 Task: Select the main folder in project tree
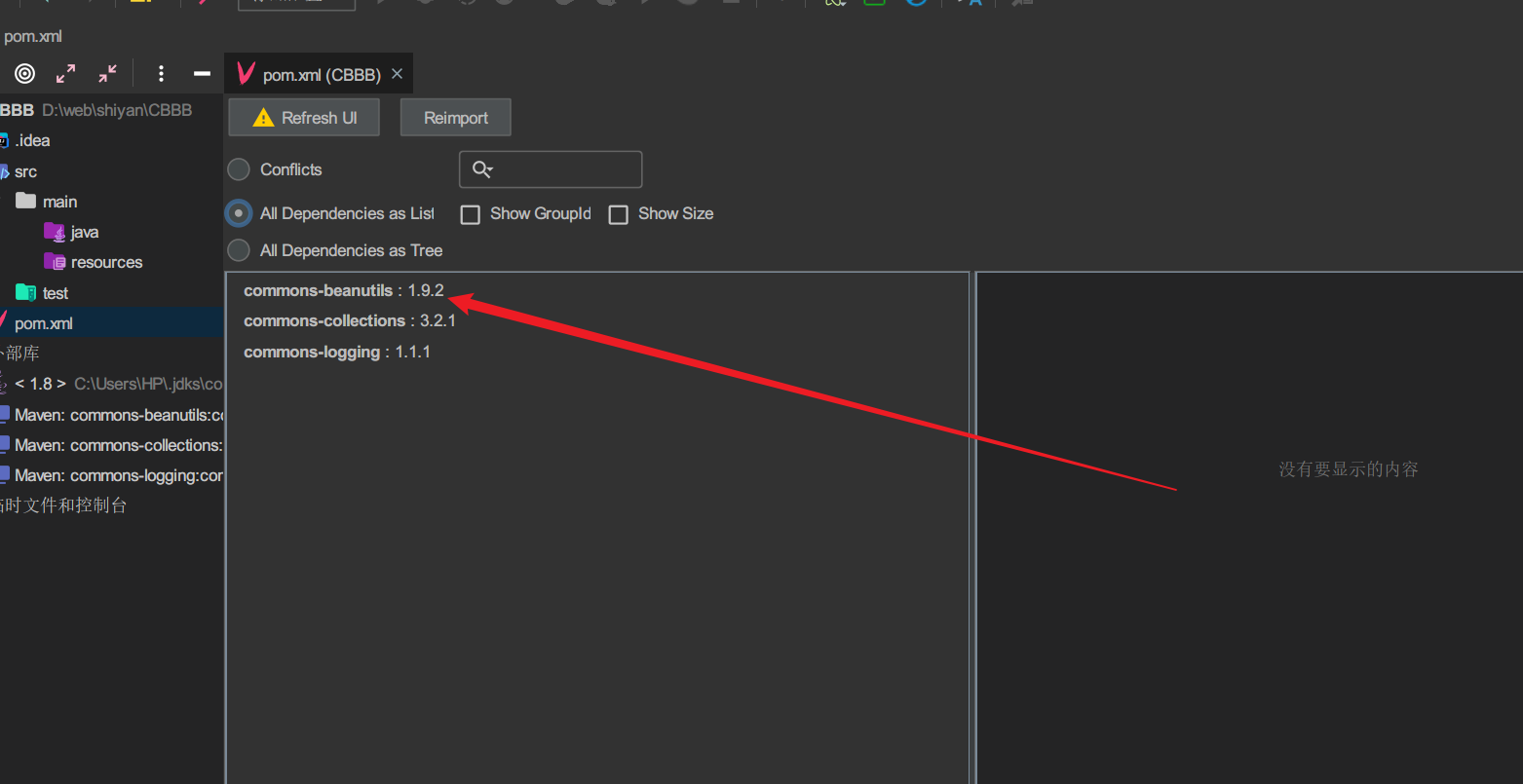[x=59, y=202]
